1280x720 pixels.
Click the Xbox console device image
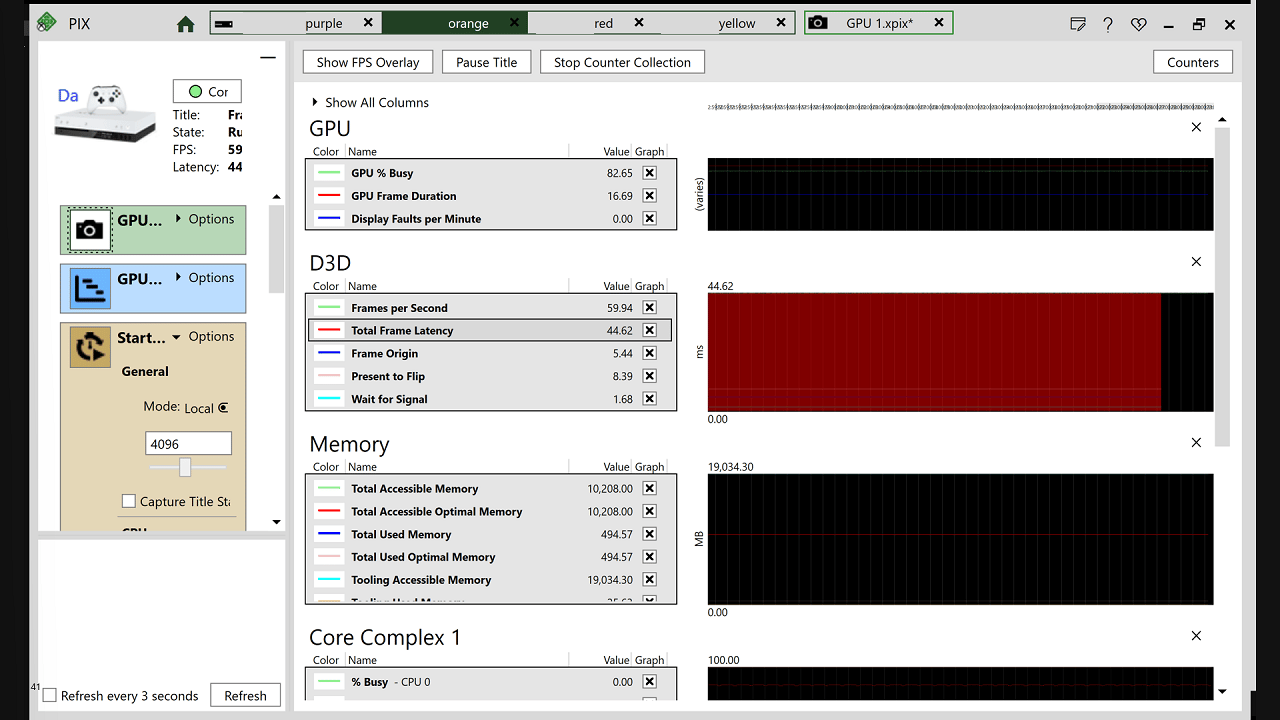(x=106, y=113)
